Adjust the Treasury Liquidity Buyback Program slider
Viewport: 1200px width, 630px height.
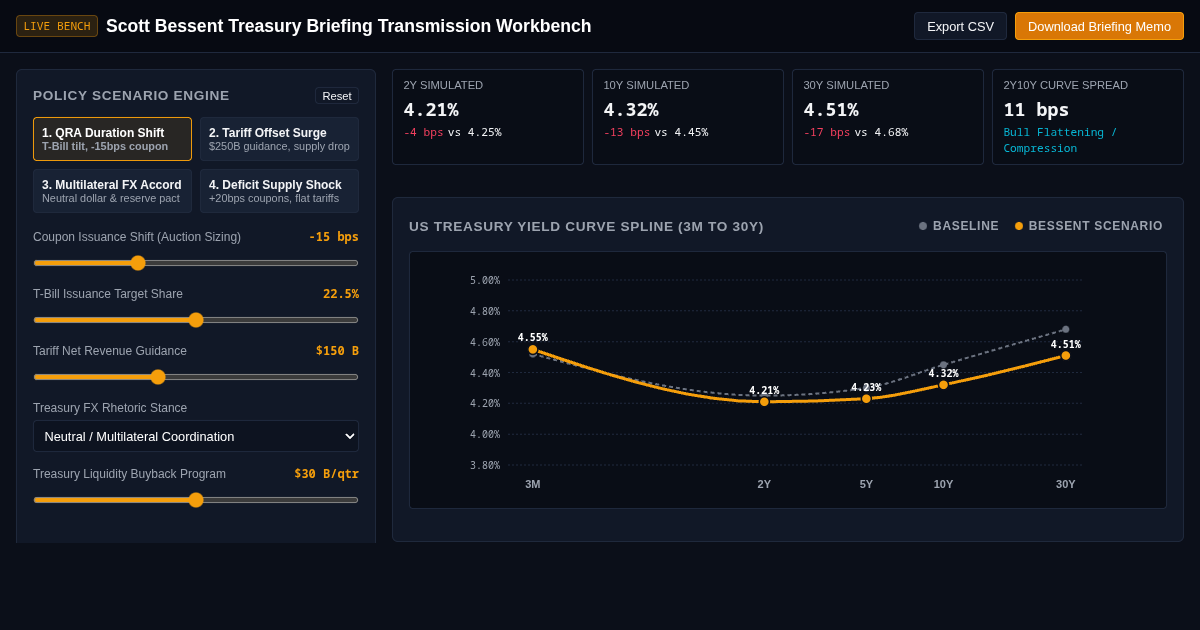coord(196,500)
